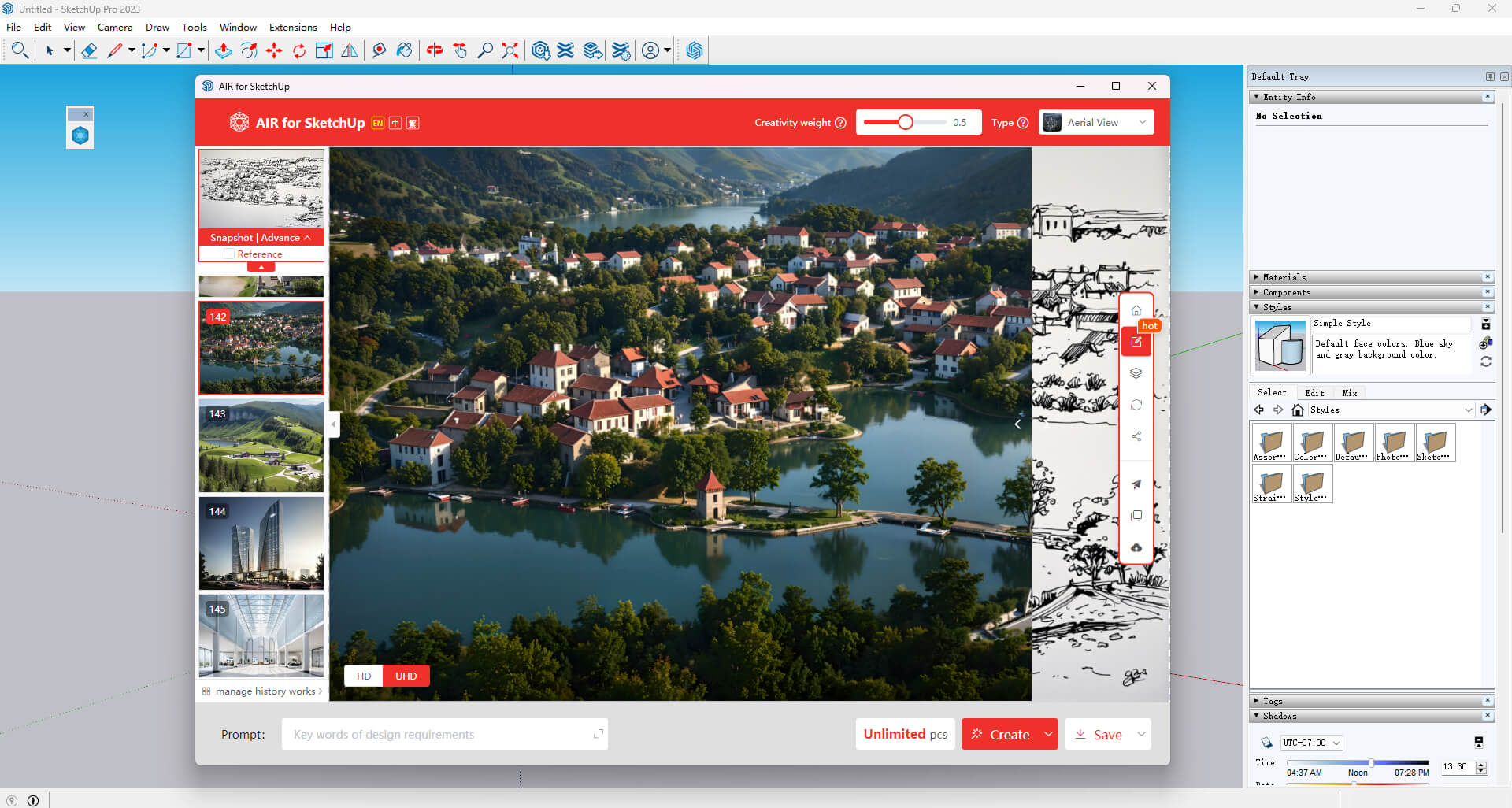Switch output quality to HD
The width and height of the screenshot is (1512, 808).
point(364,676)
